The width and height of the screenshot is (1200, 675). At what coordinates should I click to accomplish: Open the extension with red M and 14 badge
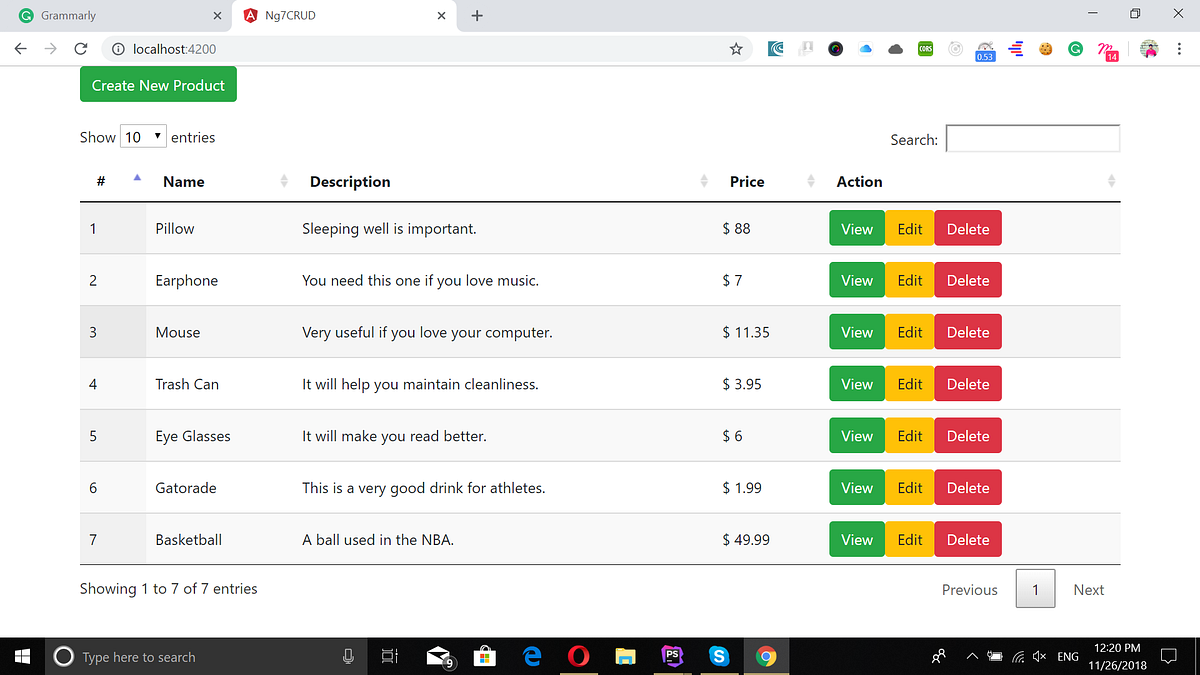pyautogui.click(x=1108, y=49)
